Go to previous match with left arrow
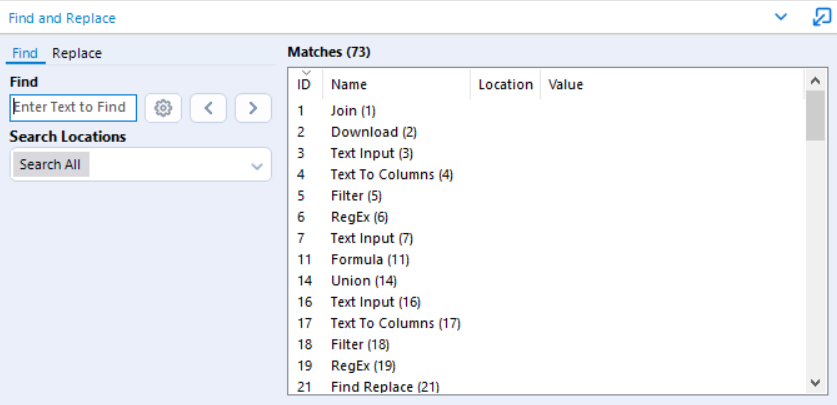Screen dimensions: 837x405 (208, 108)
